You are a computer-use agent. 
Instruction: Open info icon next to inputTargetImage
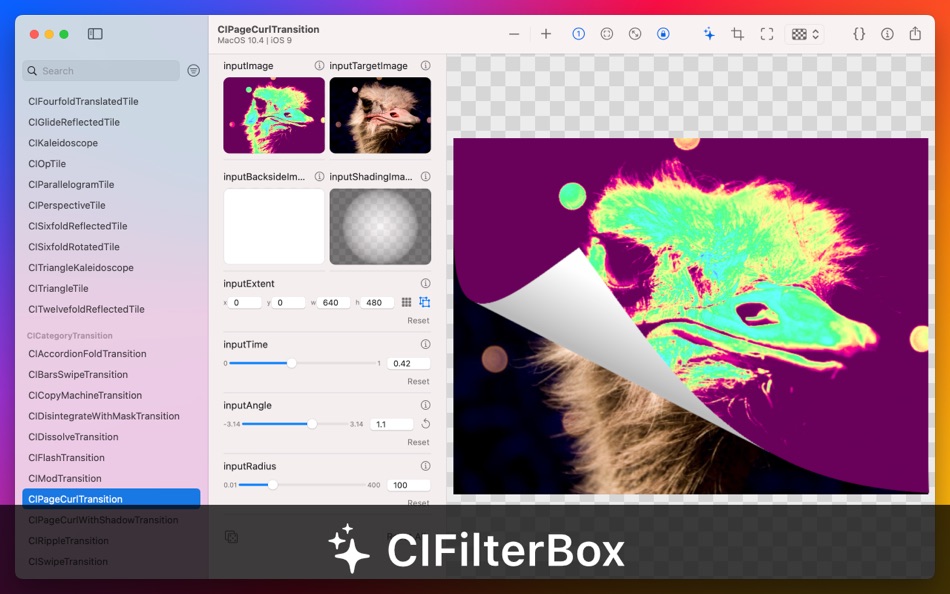tap(425, 65)
